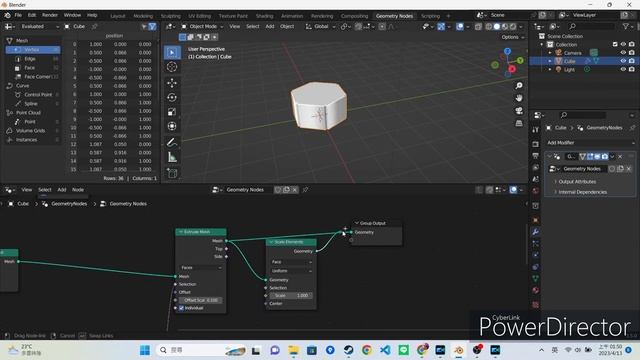
Task: Toggle the Individual checkbox in Extrude Mesh
Action: [182, 308]
